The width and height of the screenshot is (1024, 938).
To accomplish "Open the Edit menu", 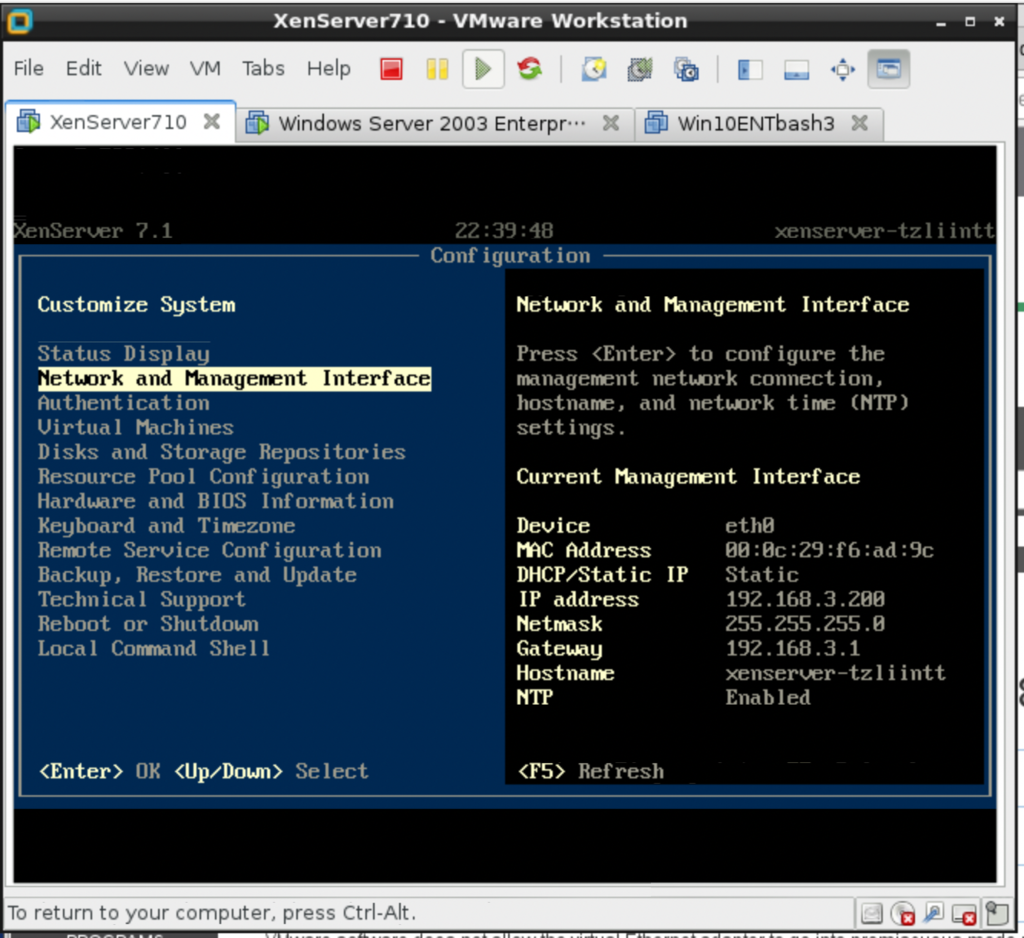I will pos(84,68).
